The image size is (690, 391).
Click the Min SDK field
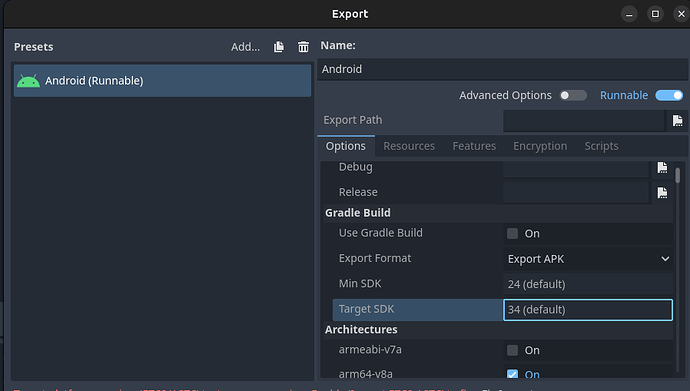click(588, 284)
